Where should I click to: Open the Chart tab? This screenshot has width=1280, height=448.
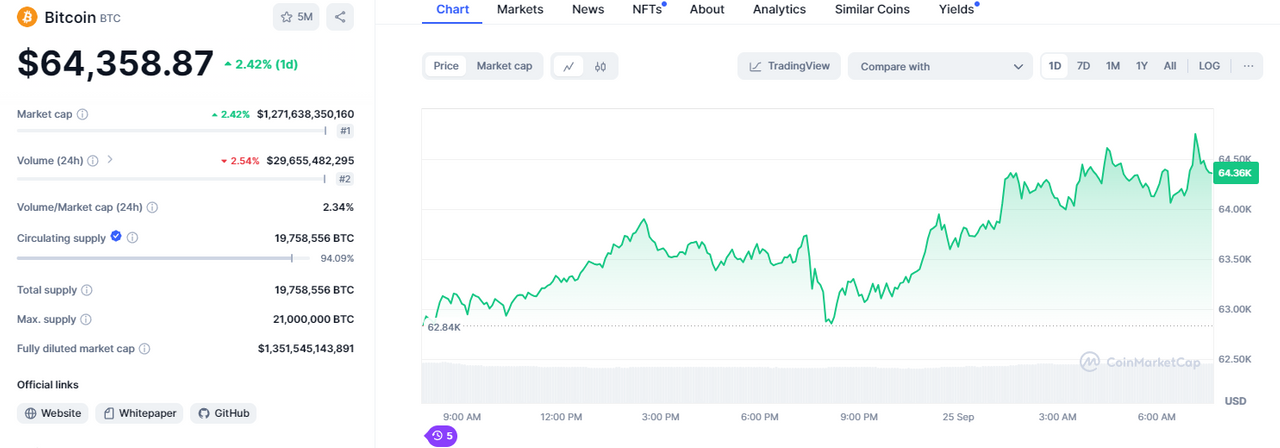point(452,9)
